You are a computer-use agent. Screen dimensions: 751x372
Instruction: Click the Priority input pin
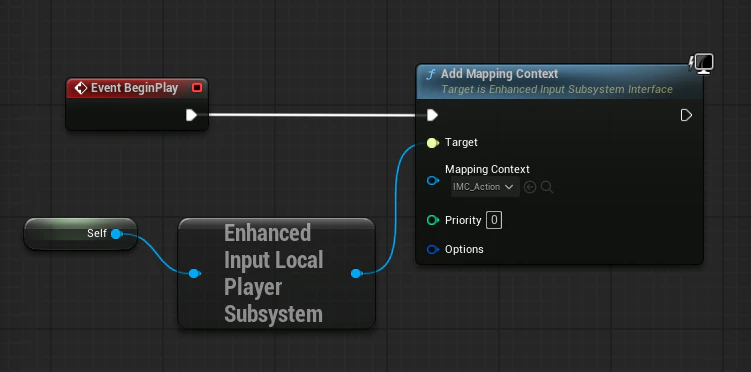pos(433,220)
